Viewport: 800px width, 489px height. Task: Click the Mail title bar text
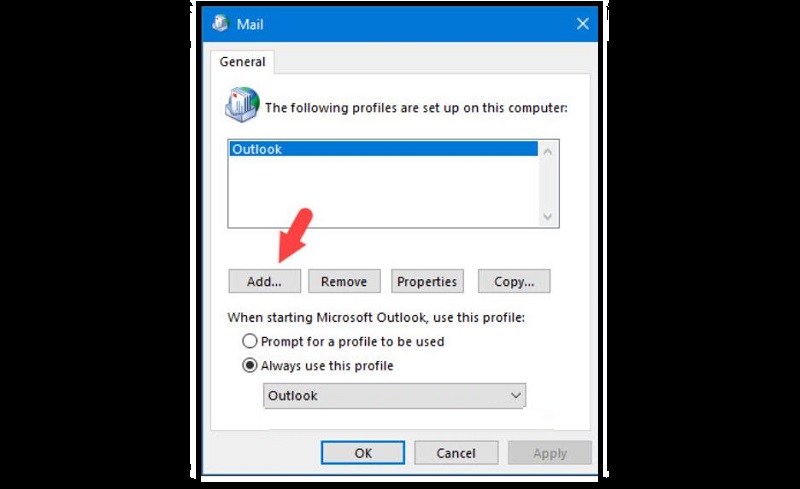pyautogui.click(x=250, y=24)
